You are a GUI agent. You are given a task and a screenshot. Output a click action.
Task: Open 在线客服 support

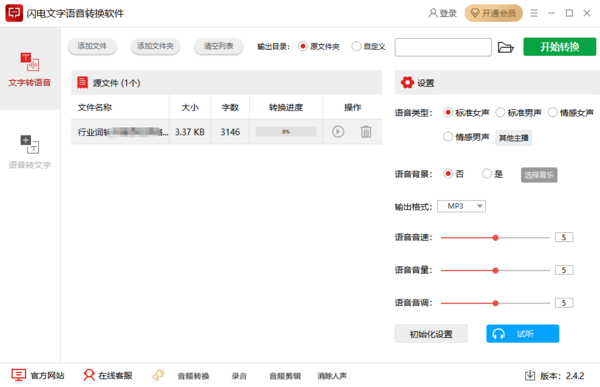click(108, 376)
